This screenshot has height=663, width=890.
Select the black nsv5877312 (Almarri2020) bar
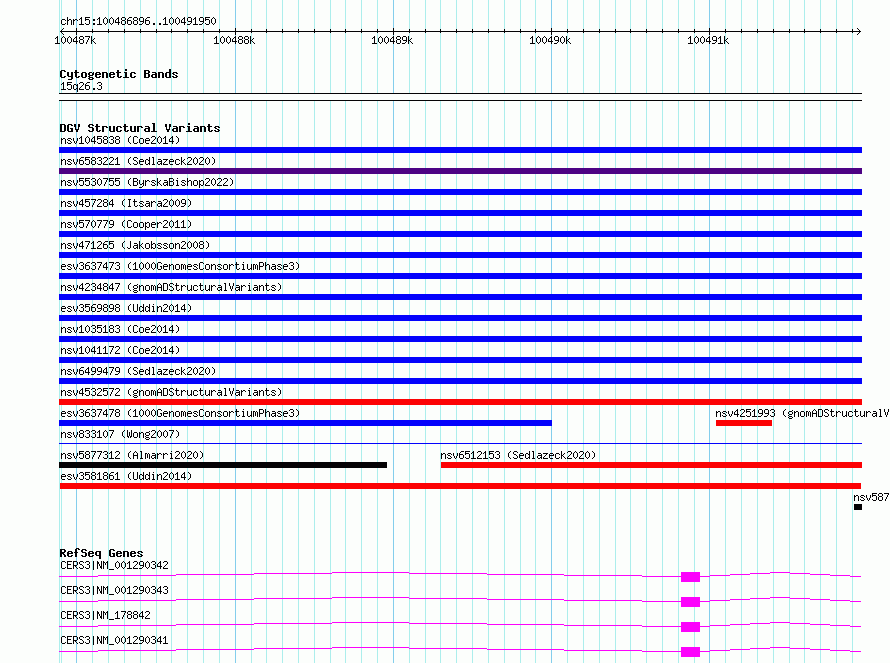(x=222, y=465)
